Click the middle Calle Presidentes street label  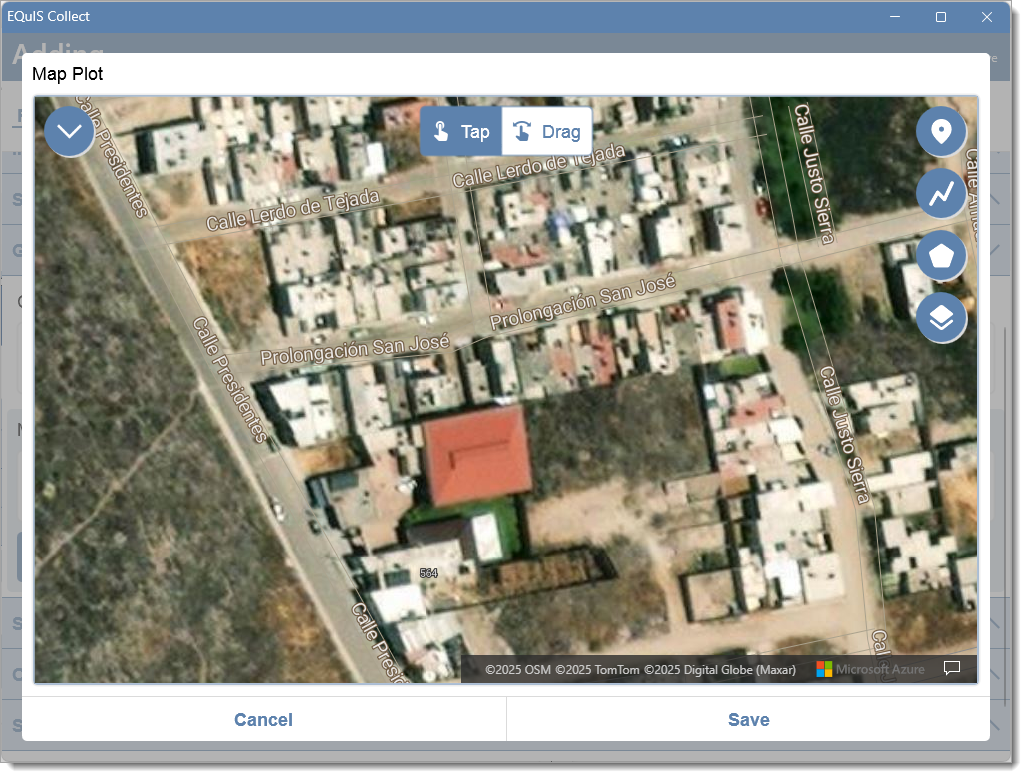(x=230, y=380)
